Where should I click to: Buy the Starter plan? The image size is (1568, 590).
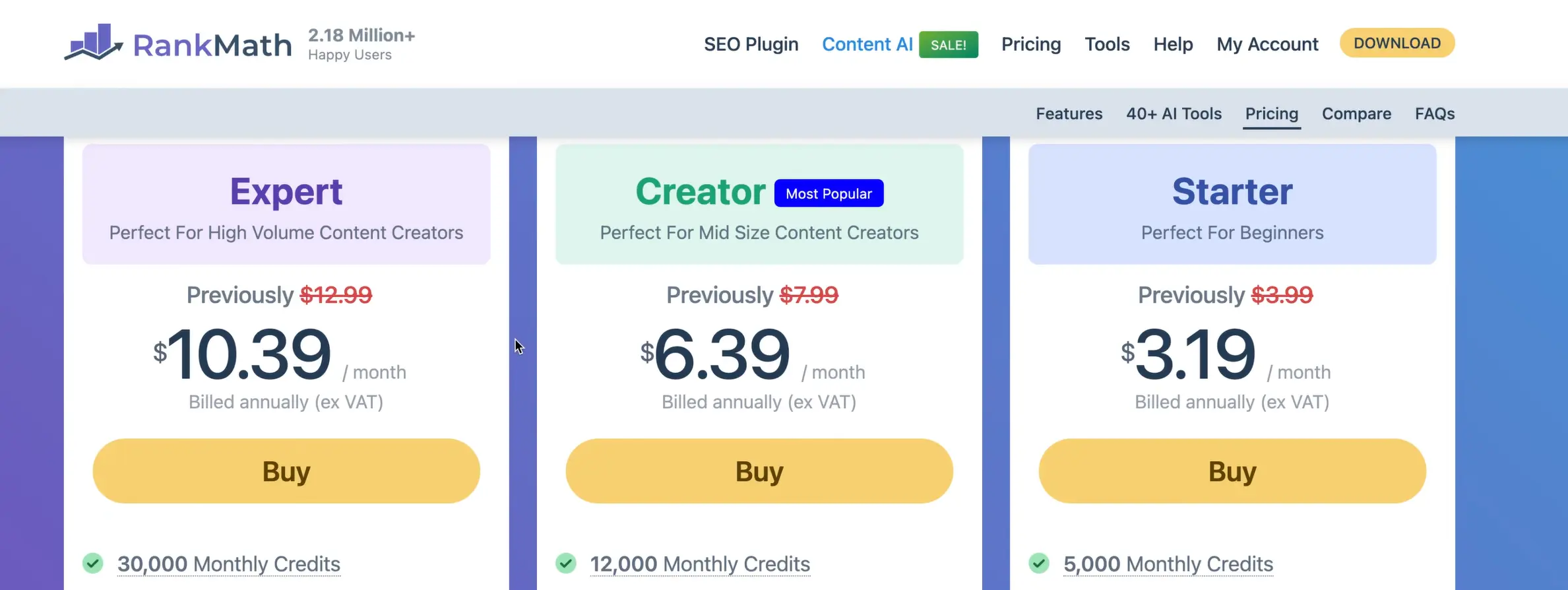pyautogui.click(x=1231, y=471)
